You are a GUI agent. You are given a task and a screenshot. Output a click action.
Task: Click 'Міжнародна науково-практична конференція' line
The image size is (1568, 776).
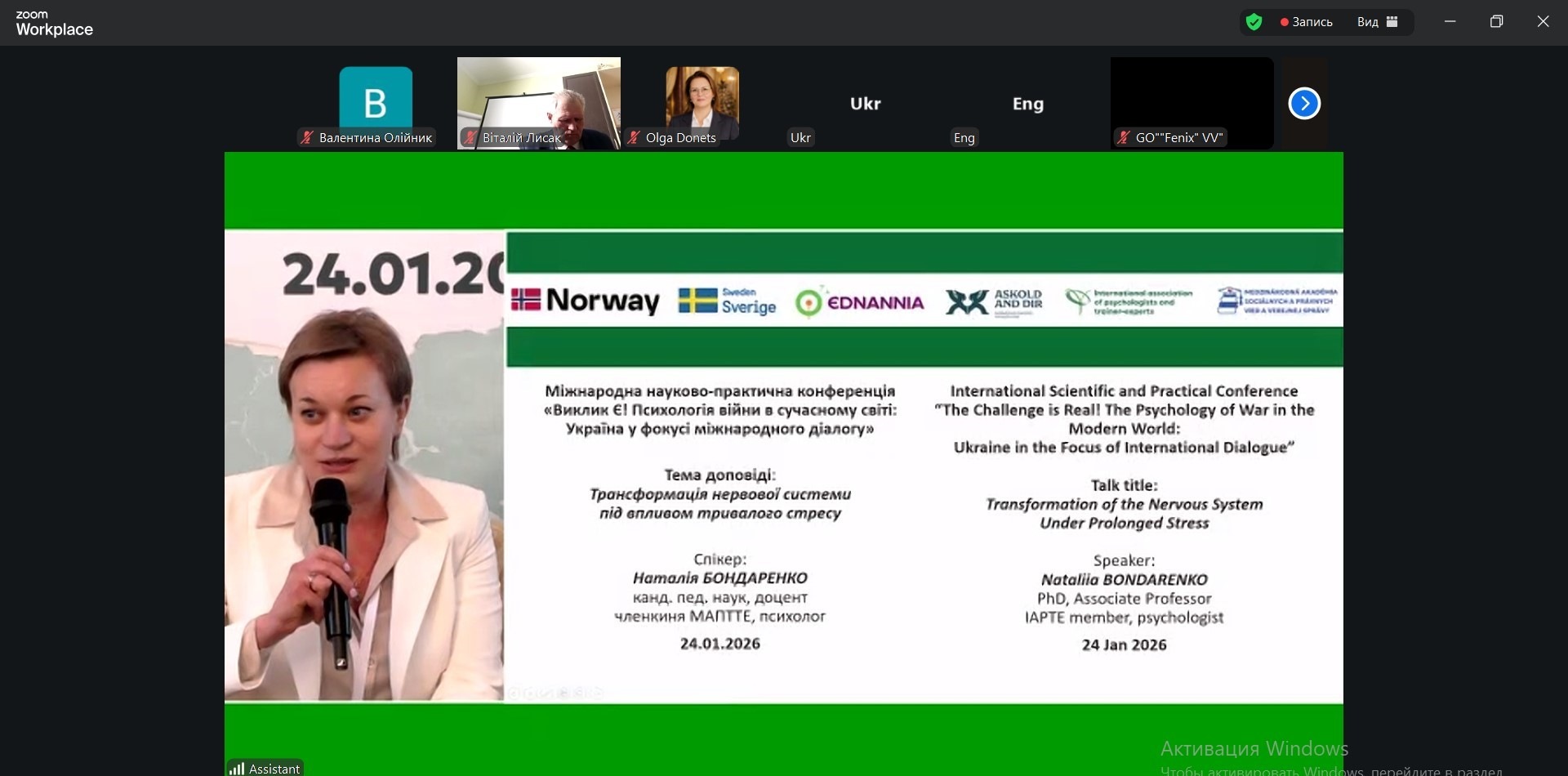[719, 390]
